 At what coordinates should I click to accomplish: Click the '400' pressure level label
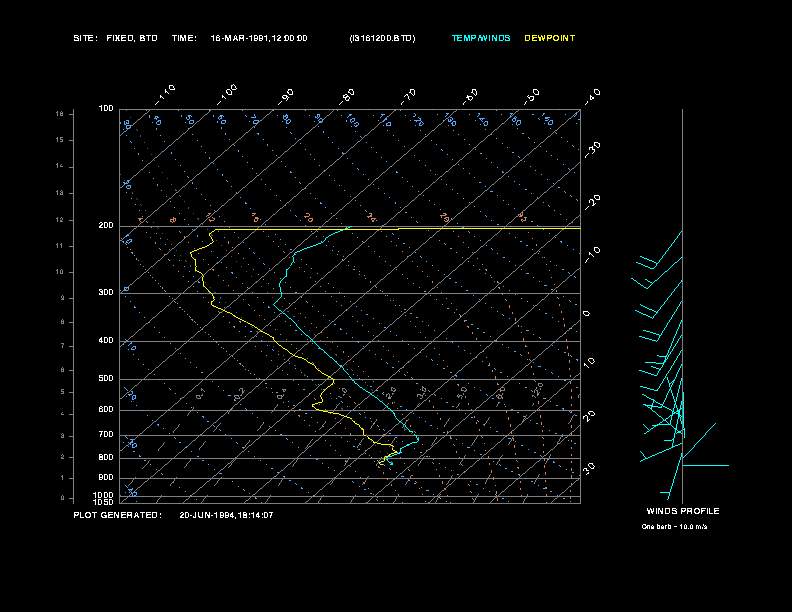tap(106, 340)
